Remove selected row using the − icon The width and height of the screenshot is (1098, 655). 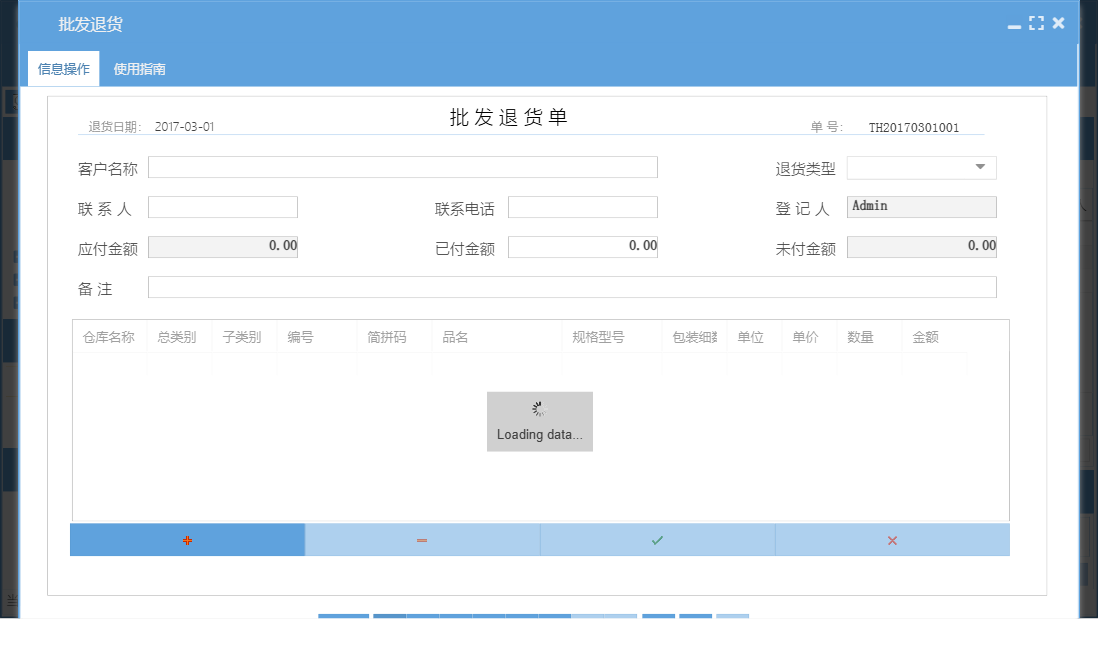point(422,540)
